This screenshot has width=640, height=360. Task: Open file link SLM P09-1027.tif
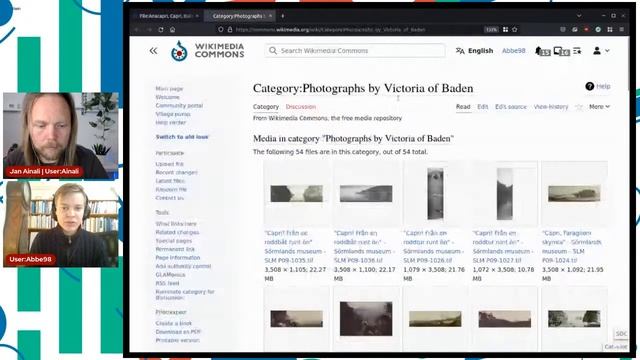point(503,247)
